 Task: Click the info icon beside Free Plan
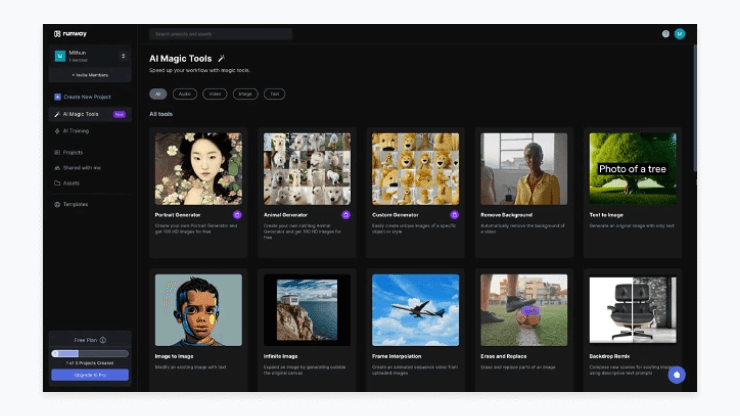point(103,340)
